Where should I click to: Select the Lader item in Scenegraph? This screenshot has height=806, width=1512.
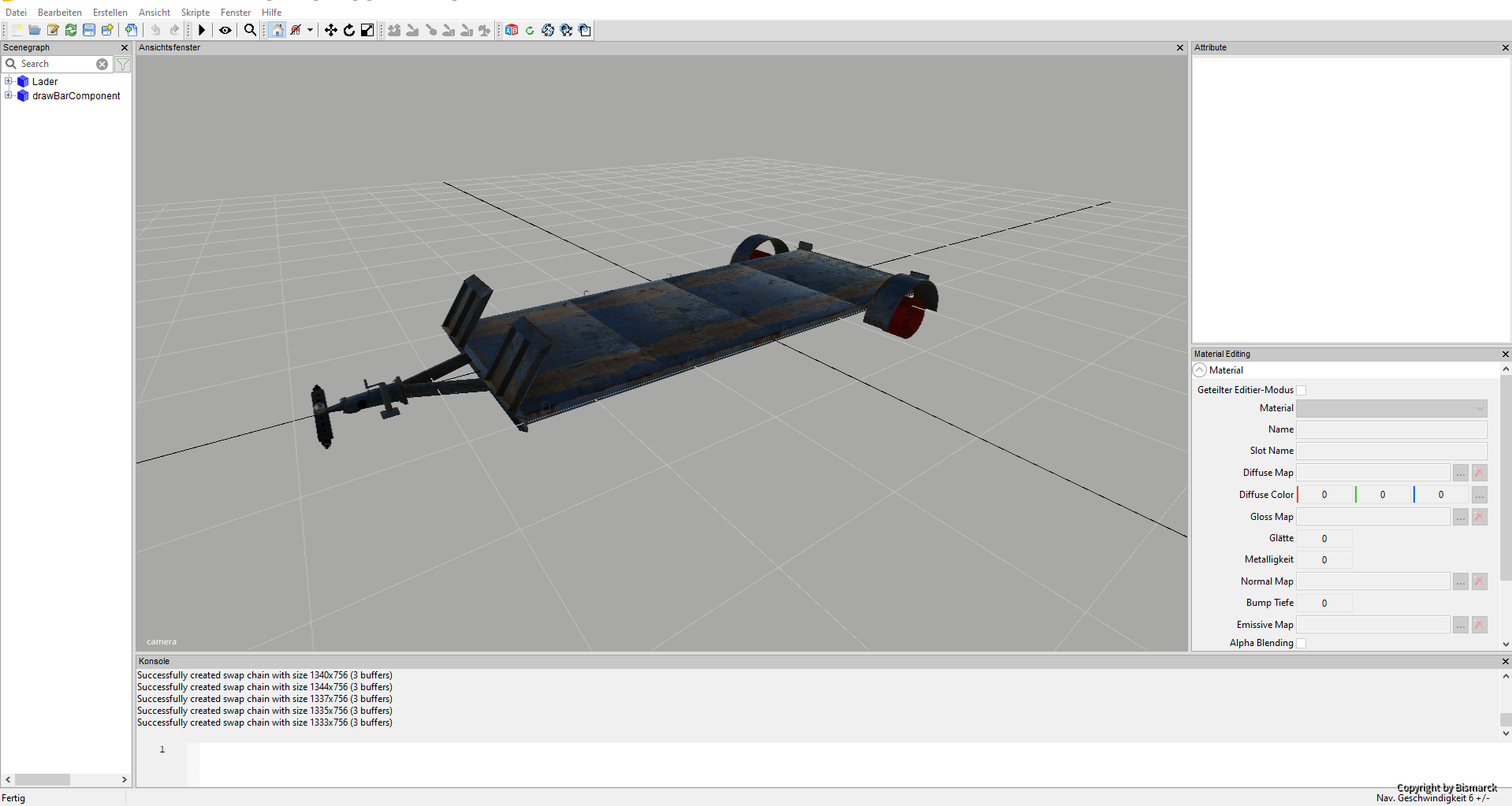pos(45,81)
